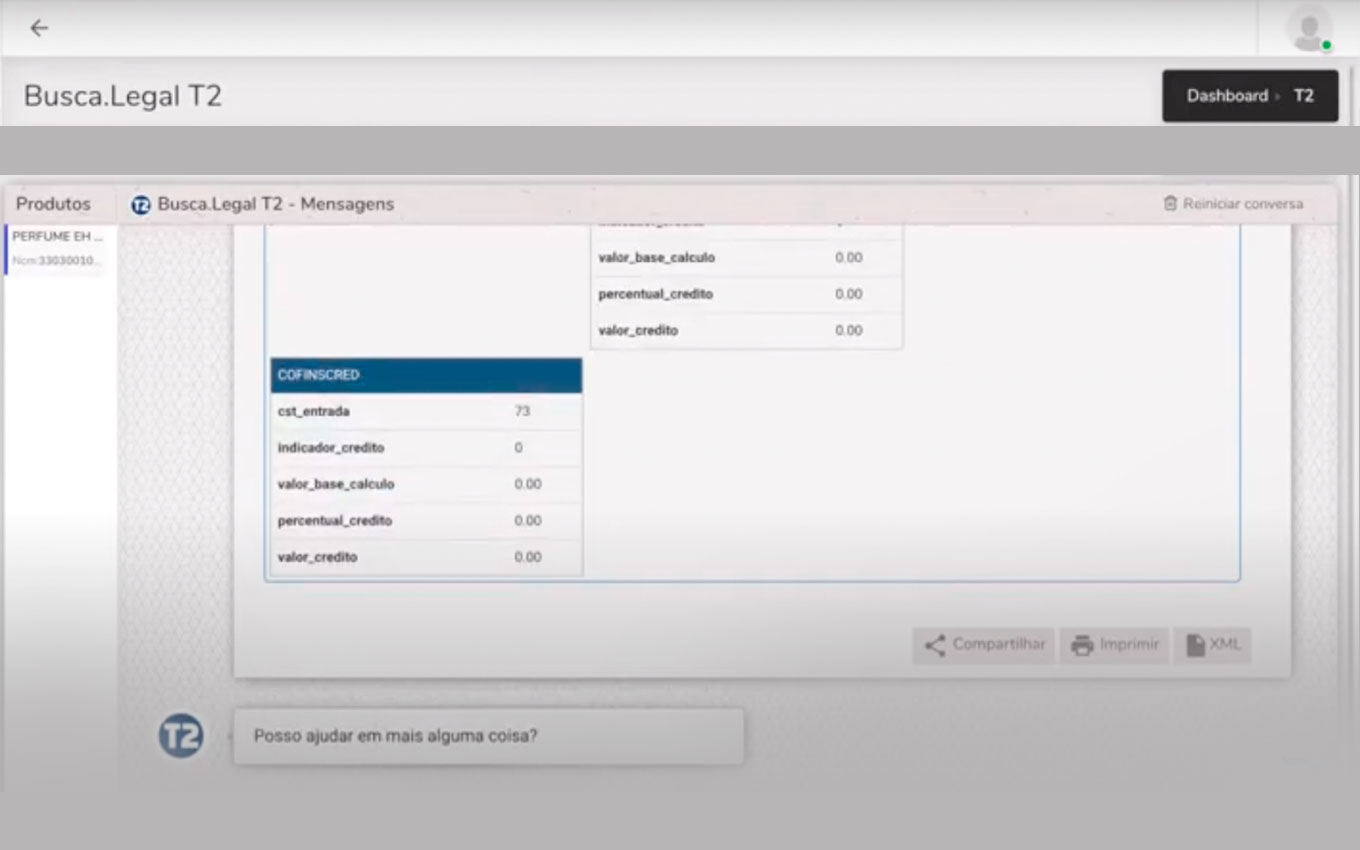The height and width of the screenshot is (850, 1360).
Task: Click the trash icon beside Reiniciar conversa
Action: pos(1170,204)
